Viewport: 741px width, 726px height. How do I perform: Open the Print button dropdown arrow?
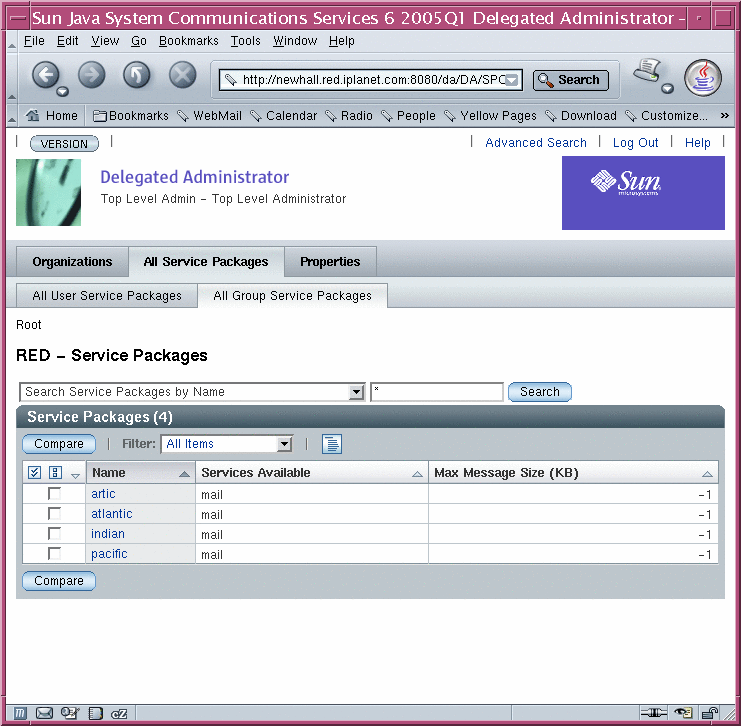click(667, 88)
